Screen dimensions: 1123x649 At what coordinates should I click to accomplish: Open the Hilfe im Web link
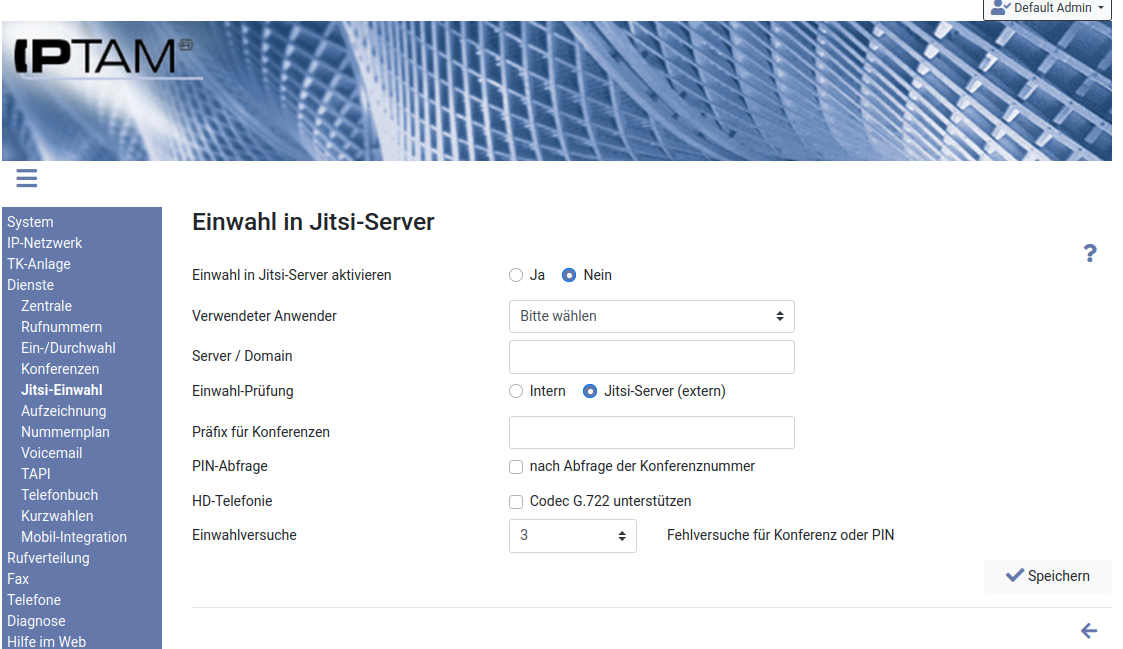(x=46, y=641)
